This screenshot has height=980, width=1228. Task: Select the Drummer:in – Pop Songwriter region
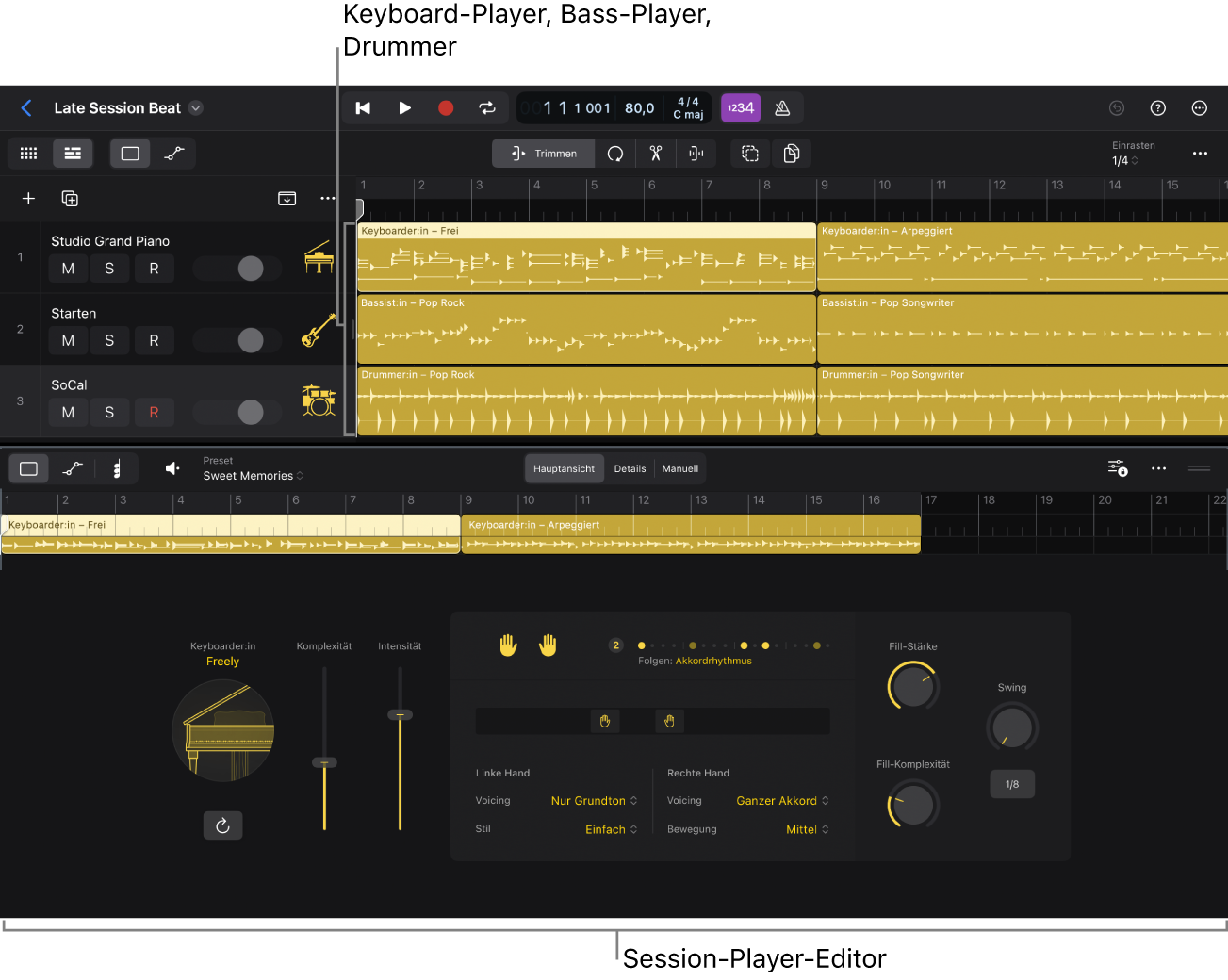pos(1023,401)
